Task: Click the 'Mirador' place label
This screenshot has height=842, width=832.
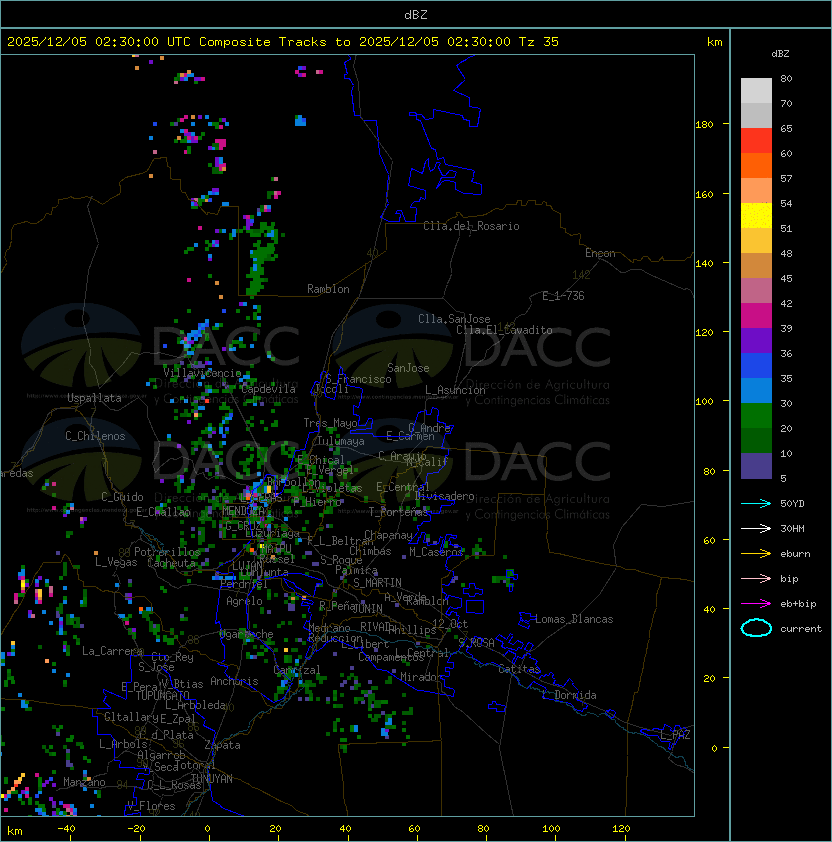Action: 421,677
